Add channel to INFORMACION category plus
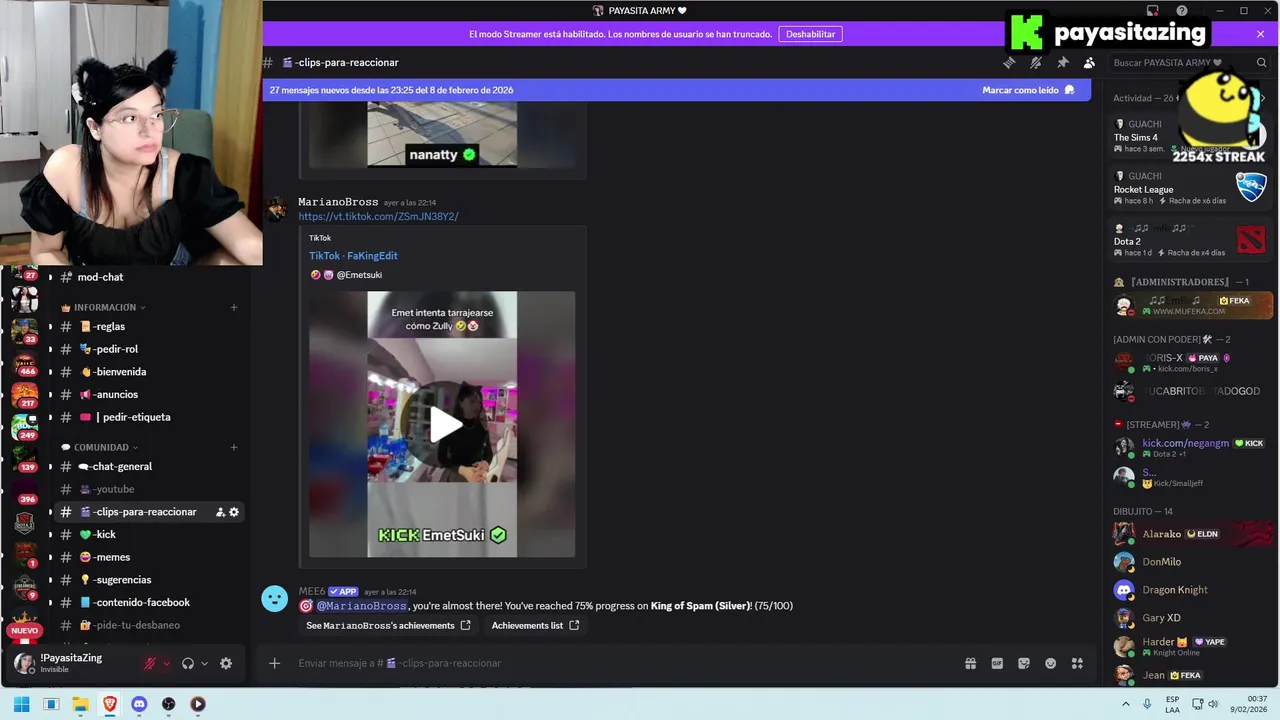 point(234,307)
